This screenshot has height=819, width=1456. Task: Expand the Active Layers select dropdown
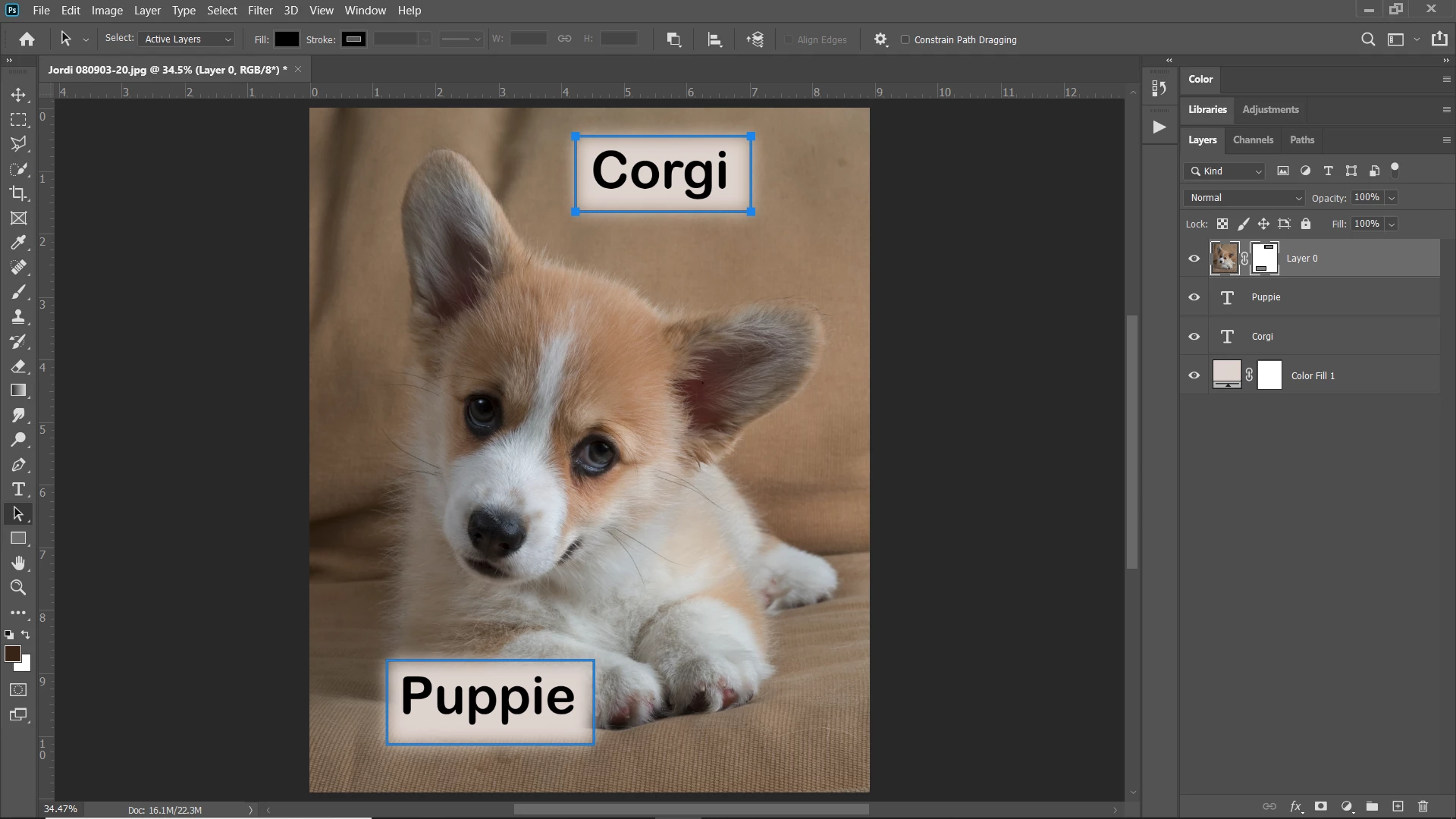click(x=187, y=39)
